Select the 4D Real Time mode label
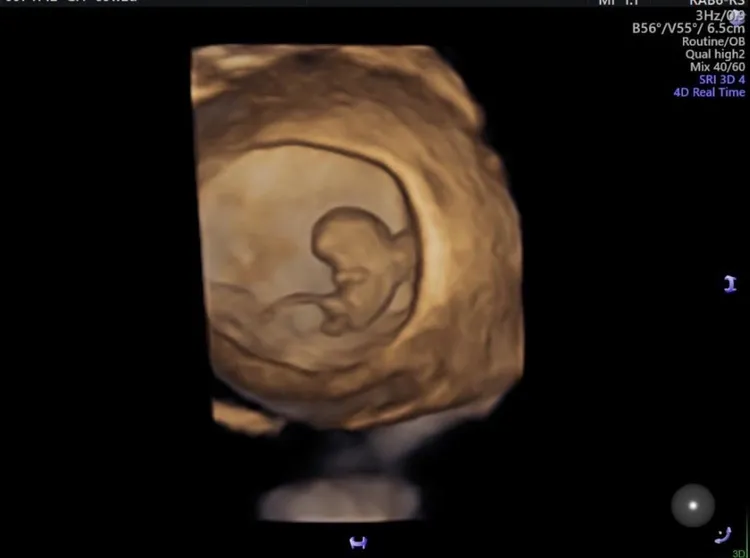This screenshot has height=558, width=750. click(x=709, y=93)
